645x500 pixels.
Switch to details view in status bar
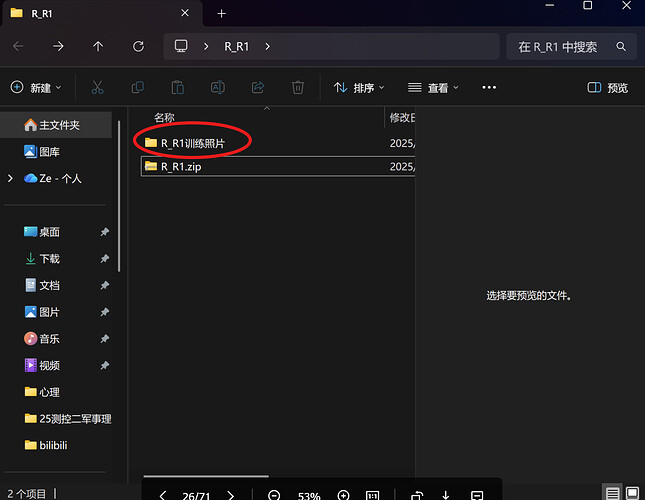click(x=612, y=494)
